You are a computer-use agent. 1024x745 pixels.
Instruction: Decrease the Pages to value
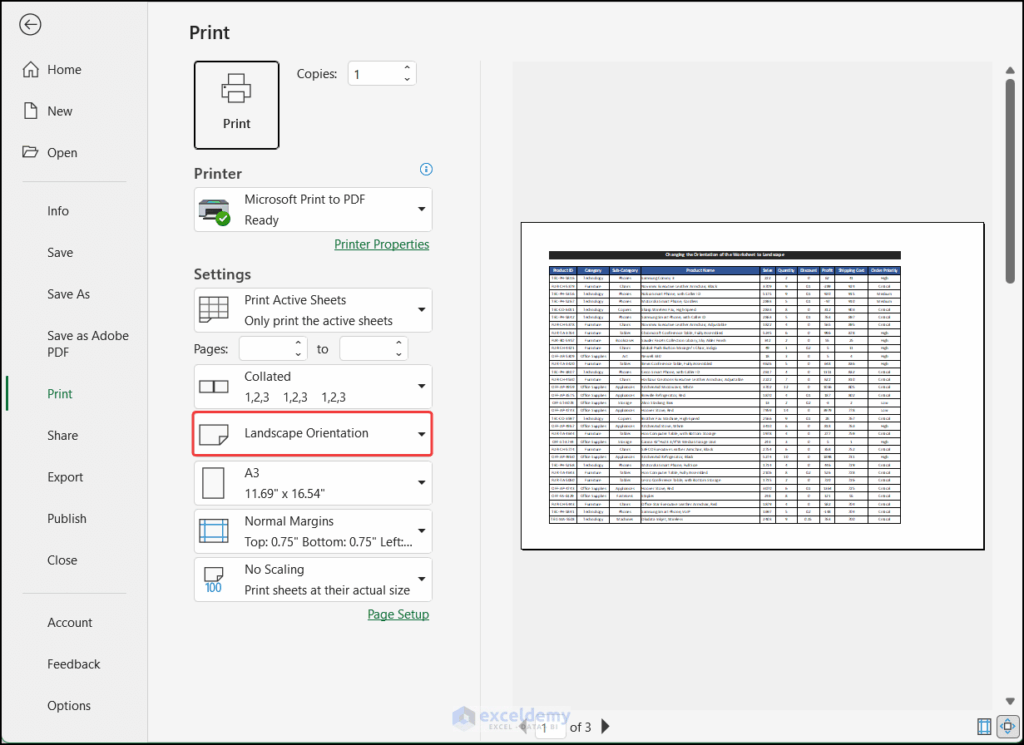pos(399,355)
